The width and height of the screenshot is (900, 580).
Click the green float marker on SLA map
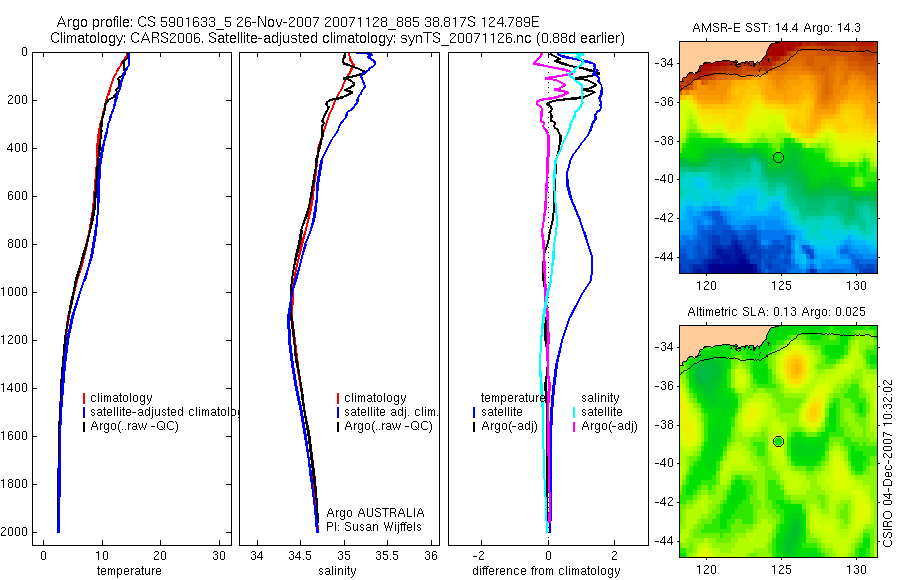coord(778,442)
